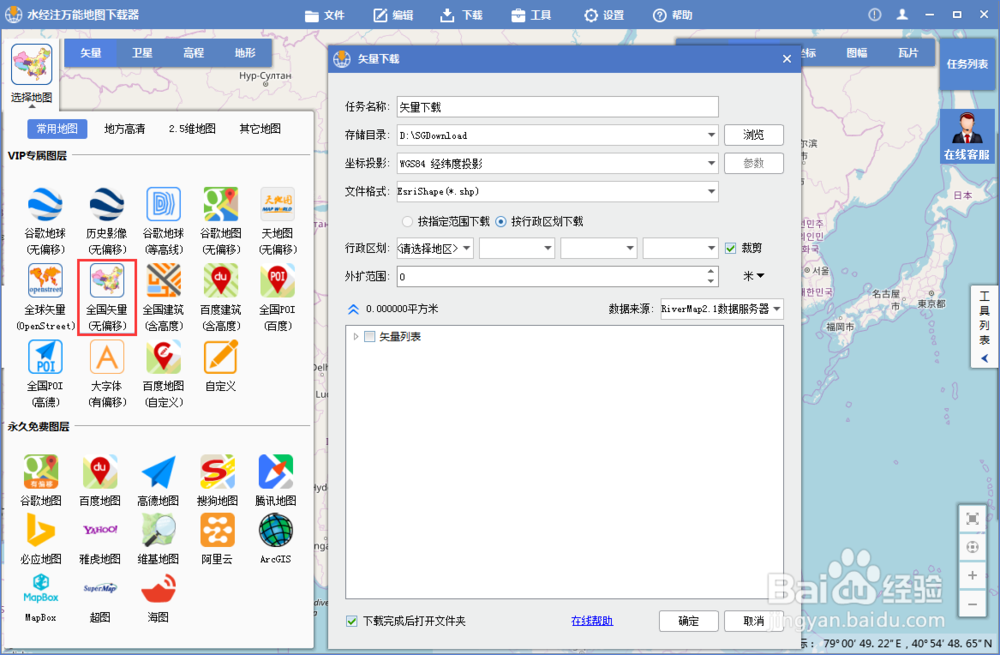Select 腾讯地图 map icon
Viewport: 1000px width, 655px height.
(x=276, y=472)
